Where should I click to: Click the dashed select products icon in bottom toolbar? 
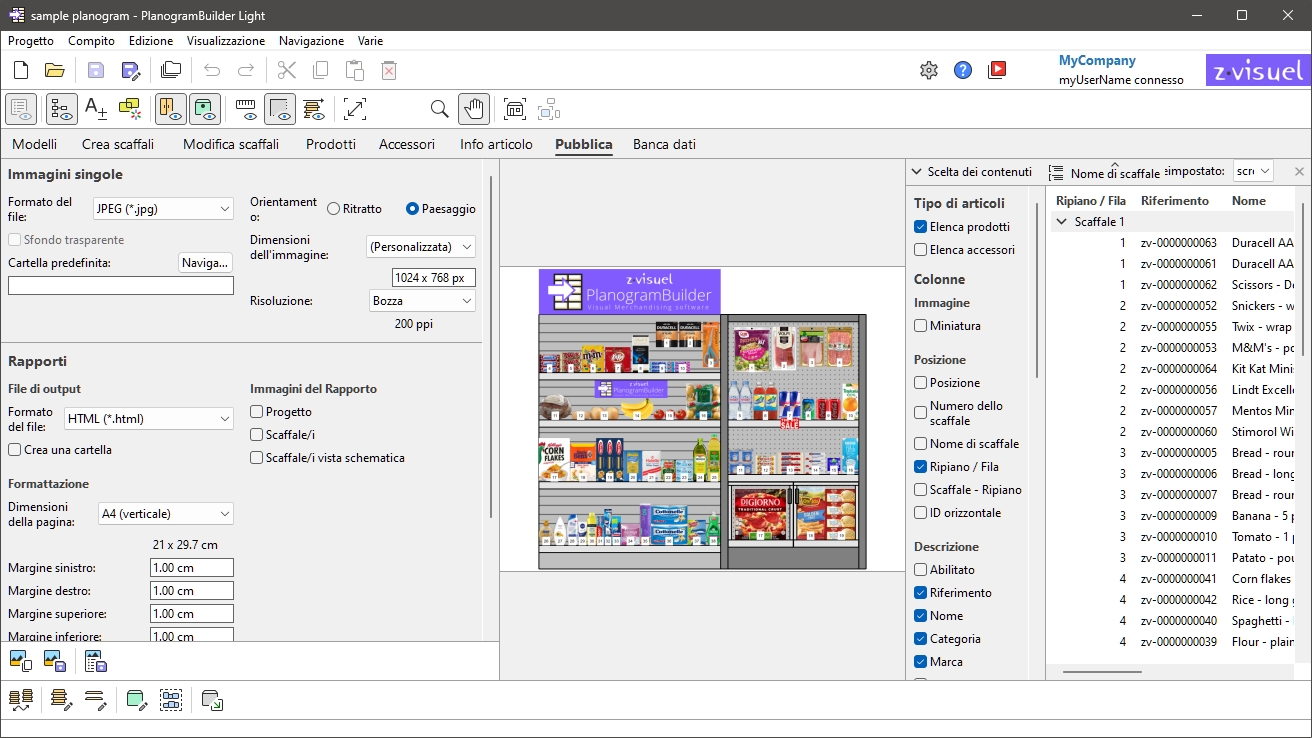tap(171, 700)
